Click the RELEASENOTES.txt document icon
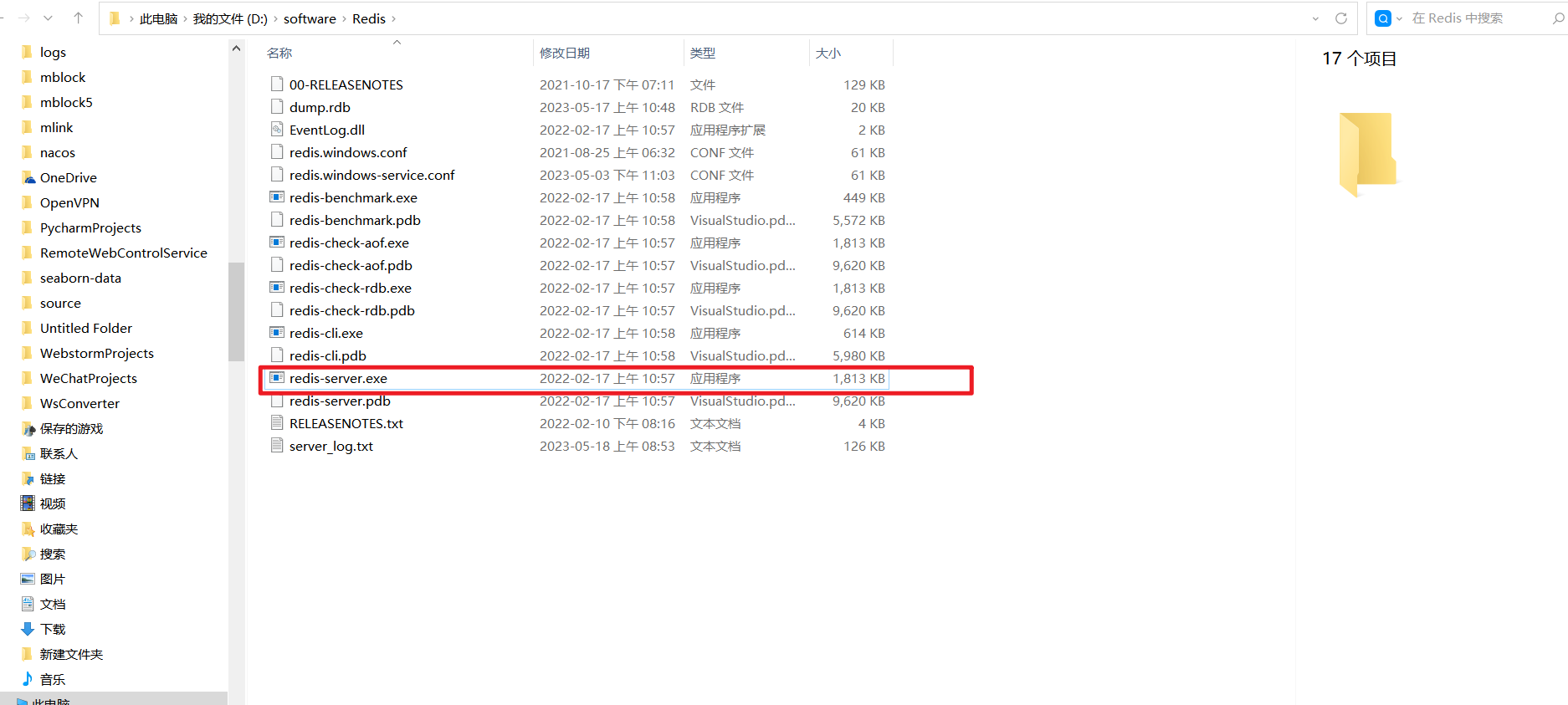Viewport: 1568px width, 705px height. click(277, 423)
